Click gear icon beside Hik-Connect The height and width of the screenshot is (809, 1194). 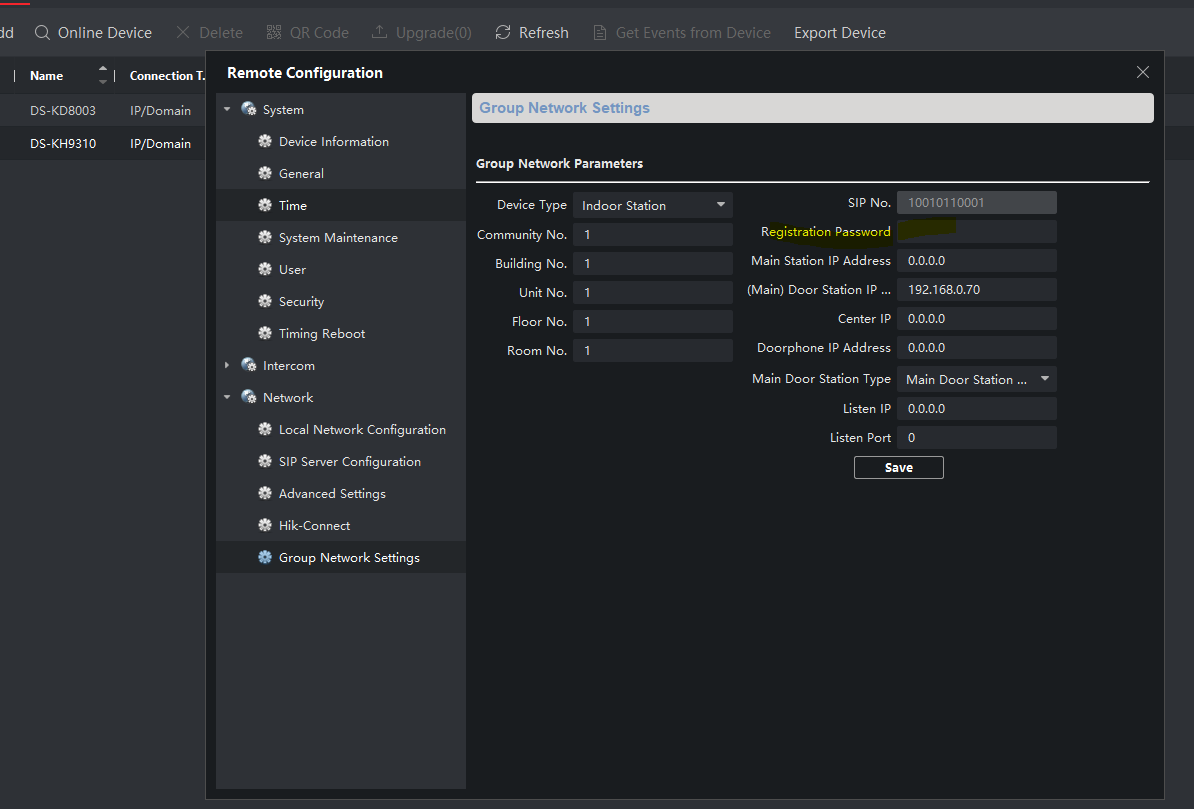point(265,526)
